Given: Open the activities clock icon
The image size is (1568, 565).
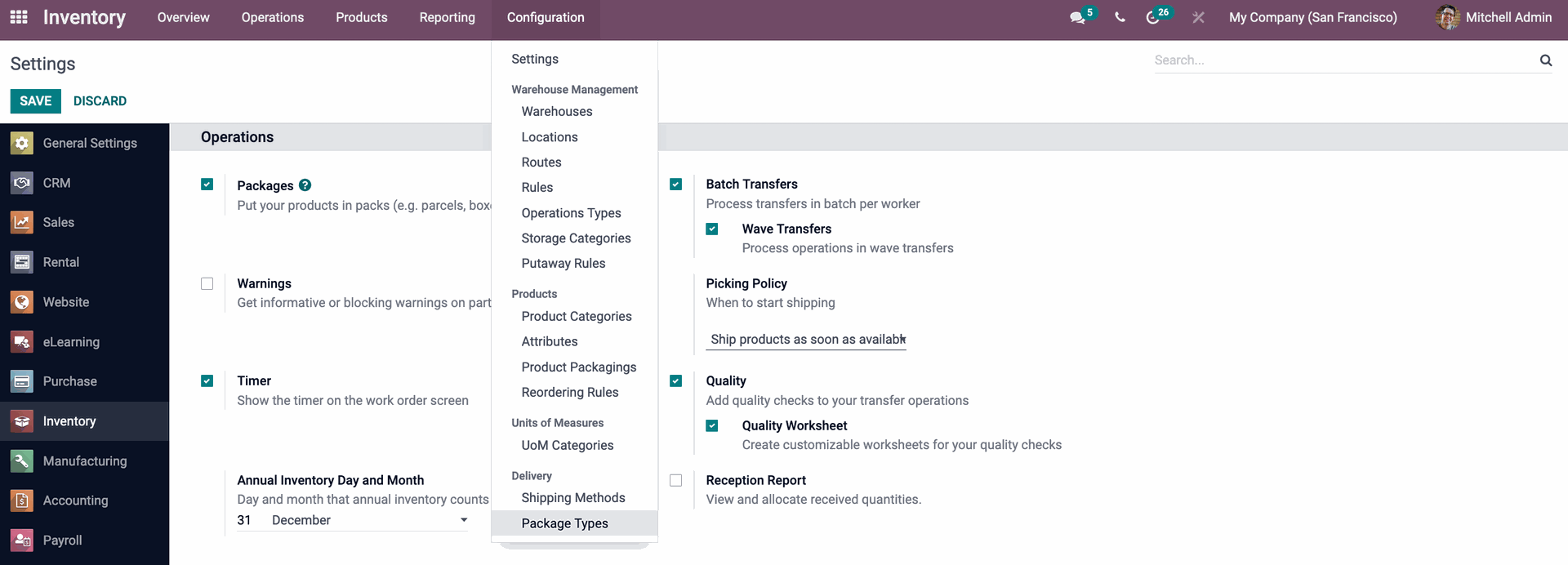Looking at the screenshot, I should [1152, 17].
